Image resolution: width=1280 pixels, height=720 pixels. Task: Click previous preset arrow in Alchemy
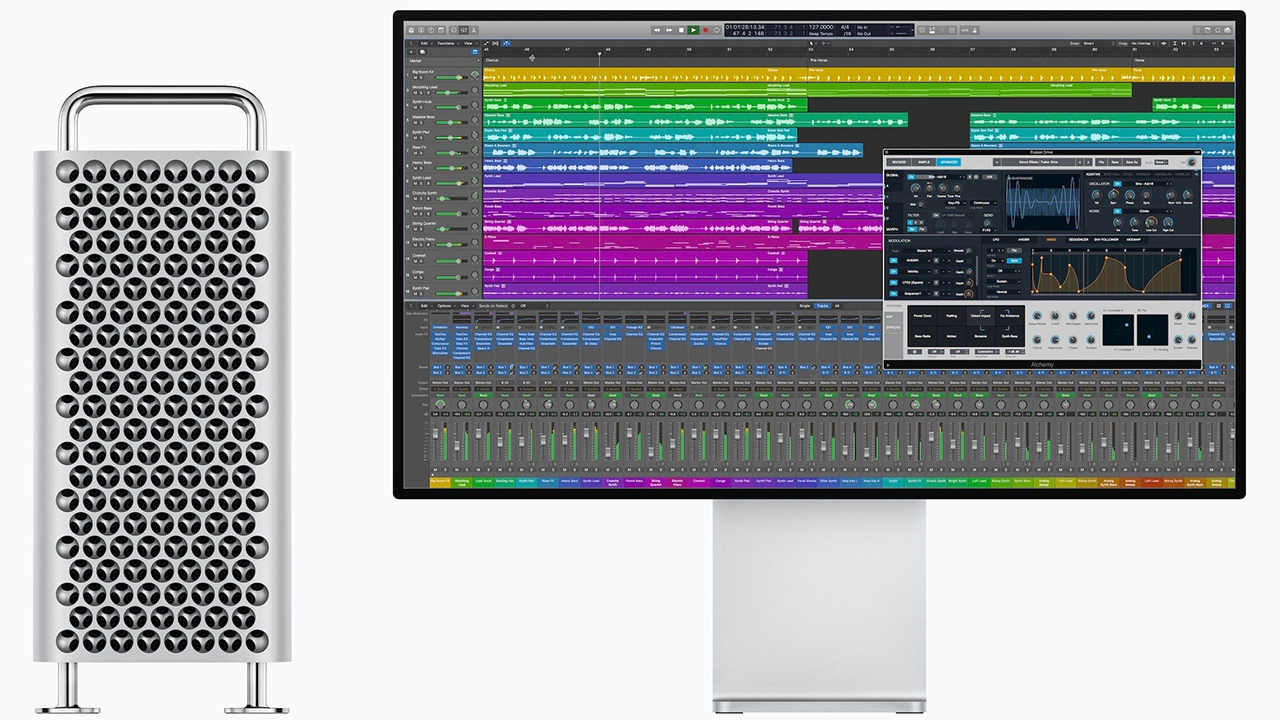pyautogui.click(x=1079, y=162)
